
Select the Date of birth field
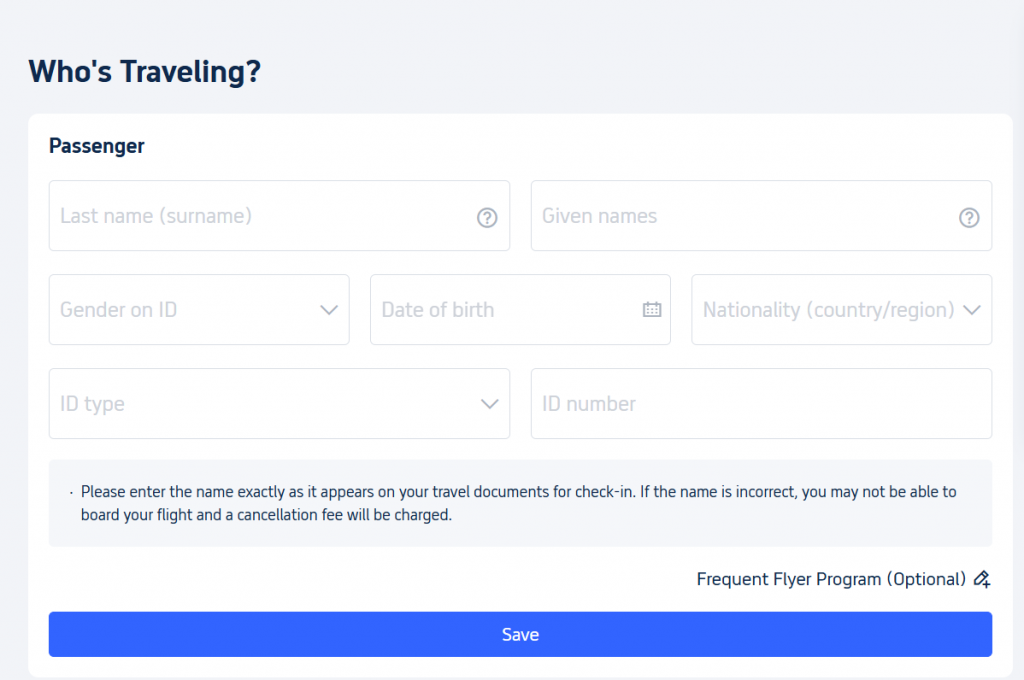point(520,310)
